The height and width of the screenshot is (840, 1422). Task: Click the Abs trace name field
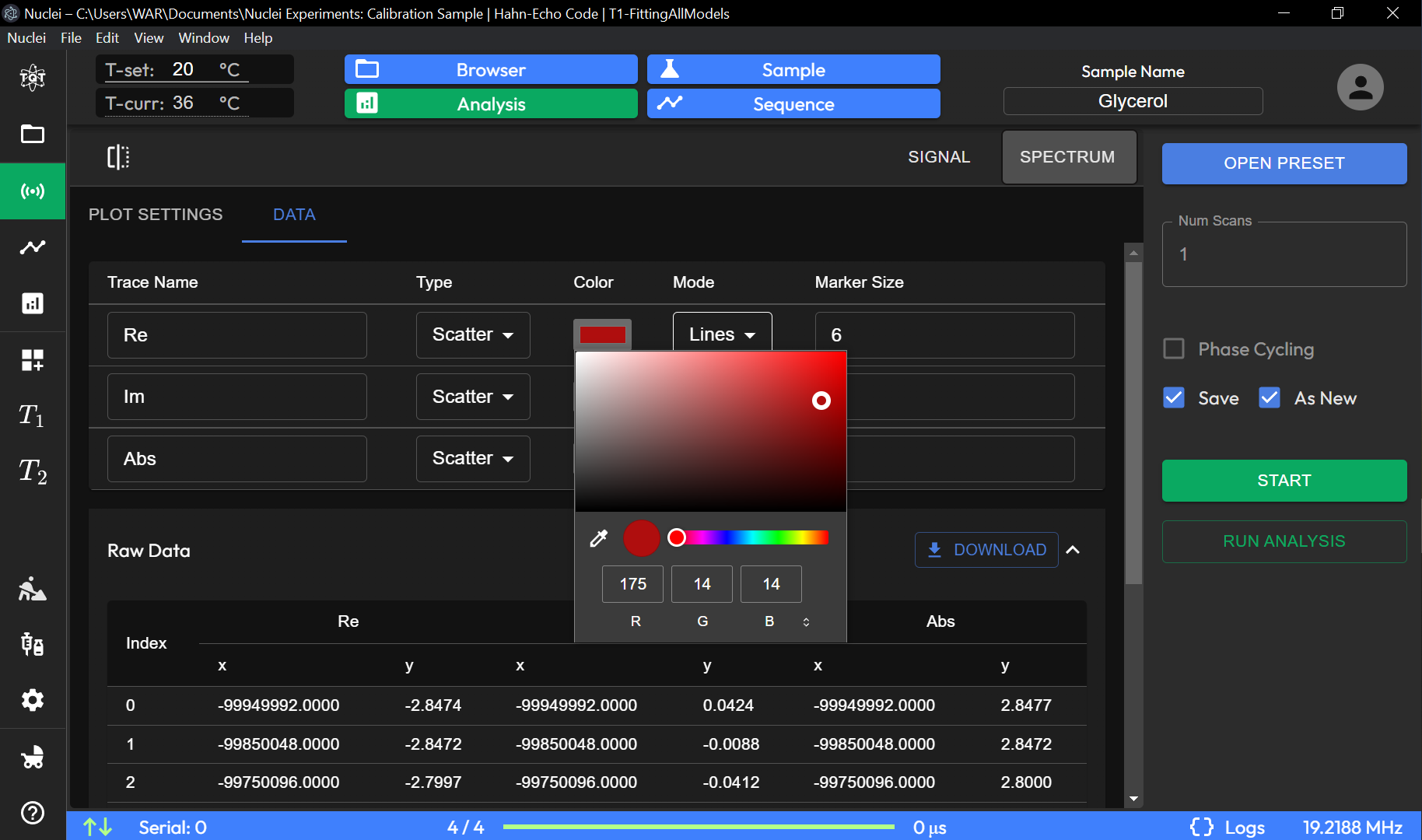pyautogui.click(x=237, y=458)
